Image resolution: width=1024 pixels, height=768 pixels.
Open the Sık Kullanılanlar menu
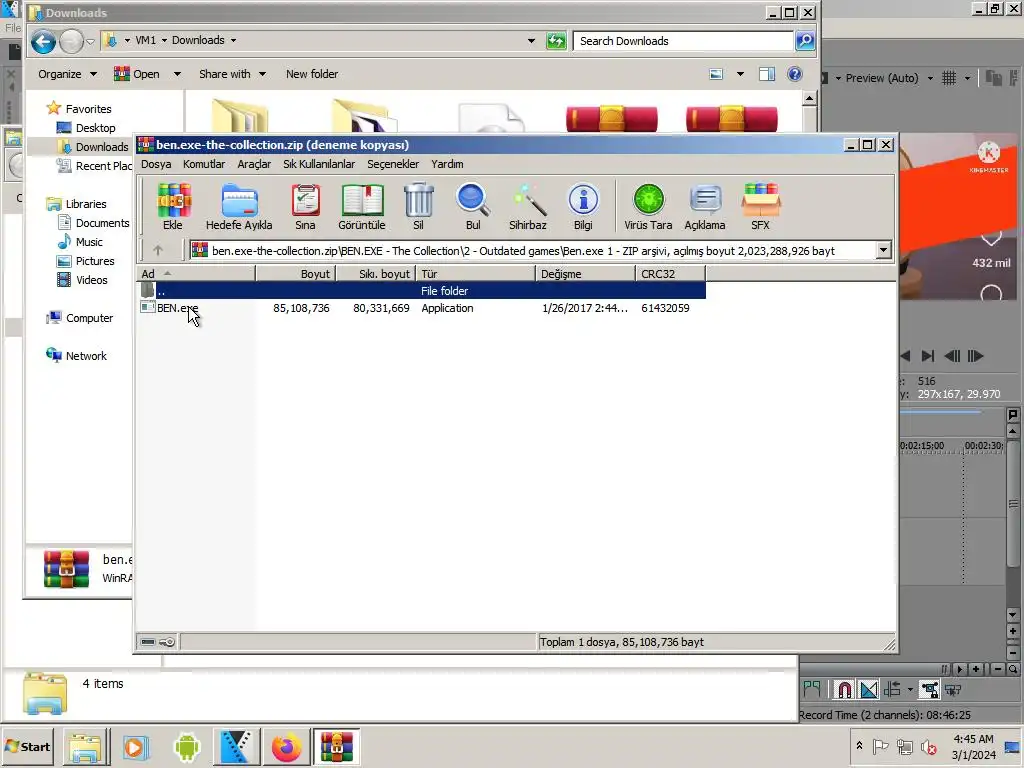tap(319, 164)
